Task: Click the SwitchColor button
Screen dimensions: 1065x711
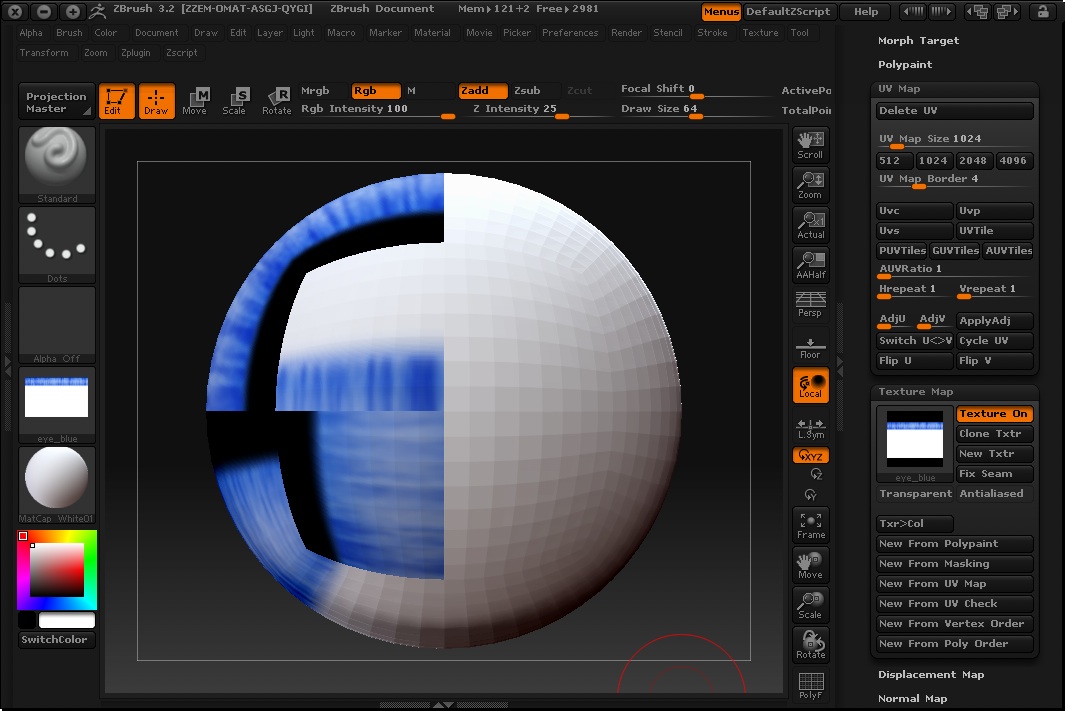Action: 57,640
